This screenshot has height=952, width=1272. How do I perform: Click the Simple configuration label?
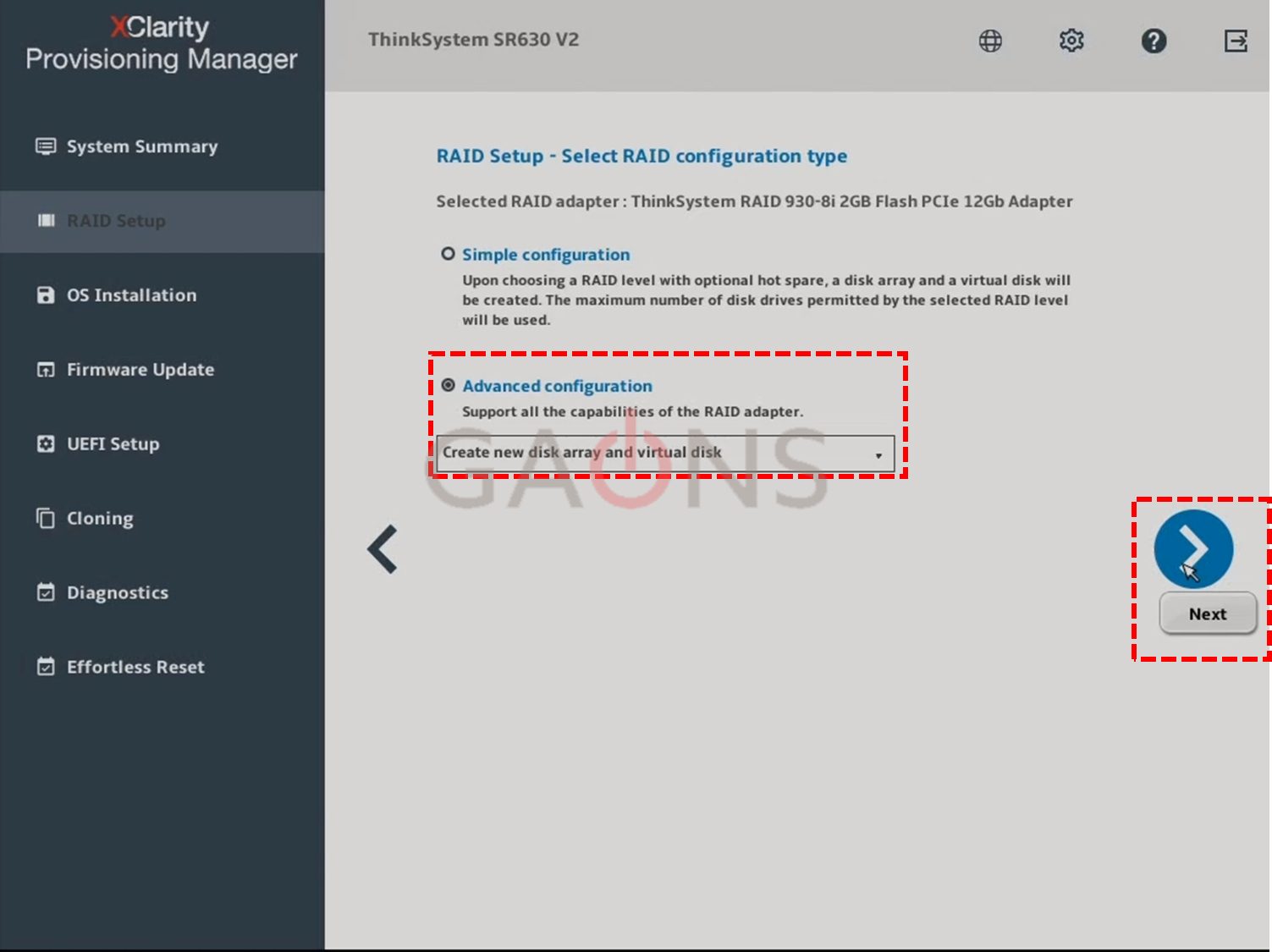pos(546,255)
